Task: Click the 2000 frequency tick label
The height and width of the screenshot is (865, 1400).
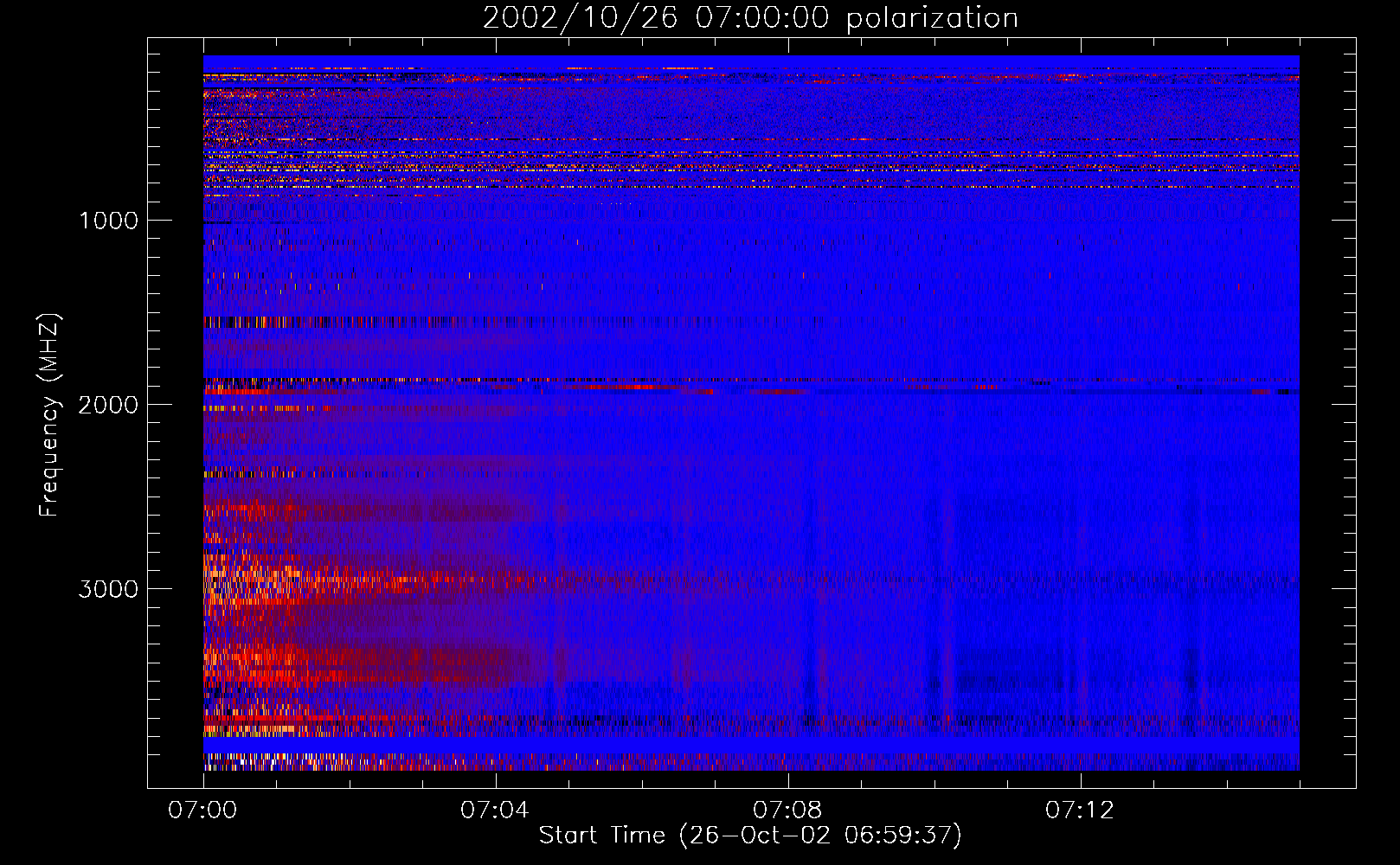Action: pos(108,405)
